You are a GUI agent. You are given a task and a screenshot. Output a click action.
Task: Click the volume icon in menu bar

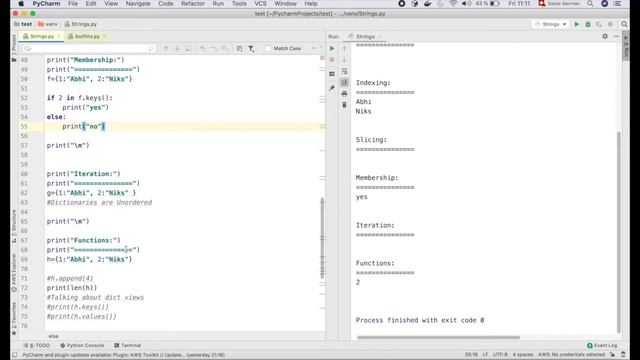pyautogui.click(x=466, y=4)
